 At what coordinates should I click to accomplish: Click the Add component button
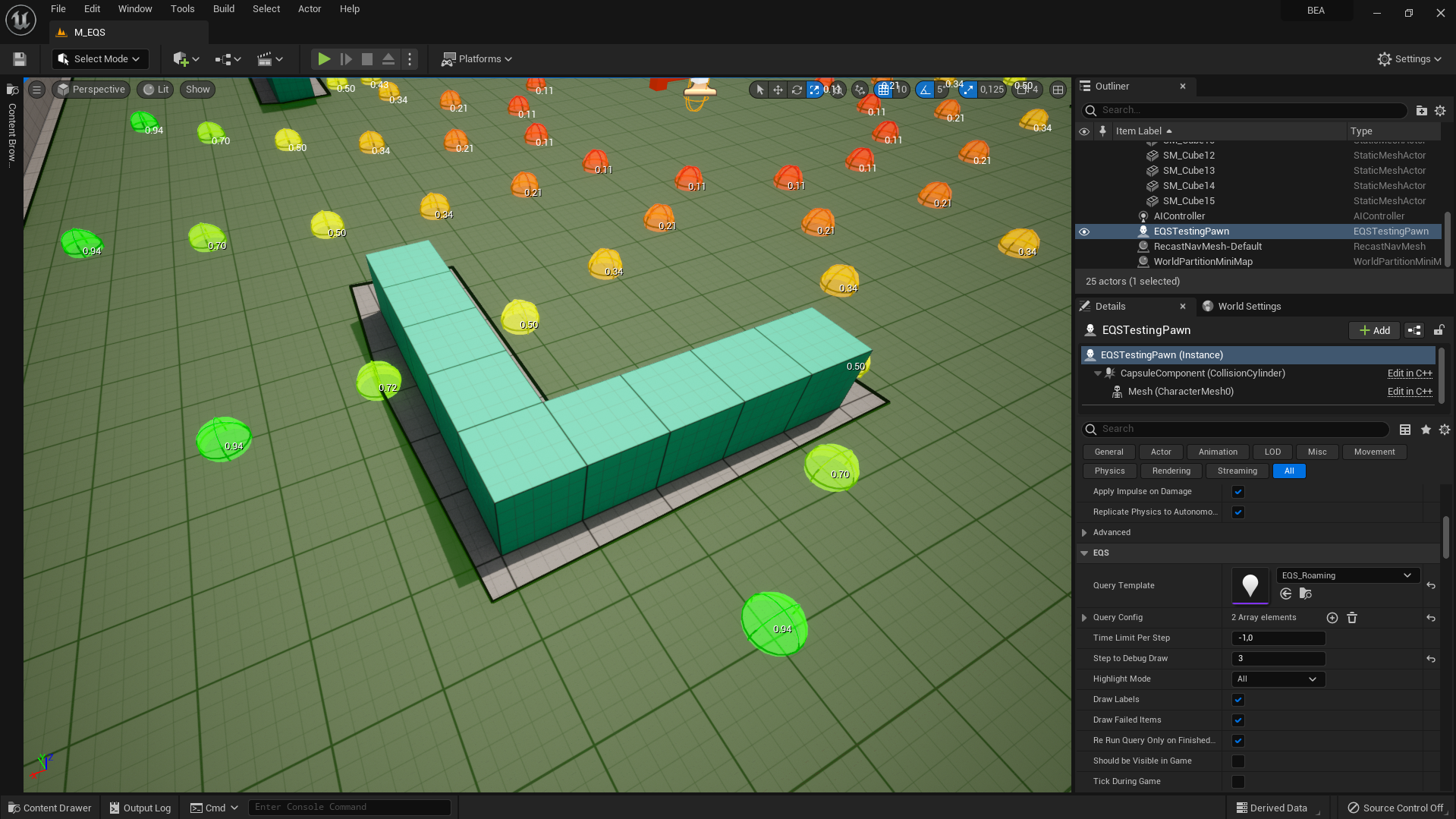point(1374,330)
